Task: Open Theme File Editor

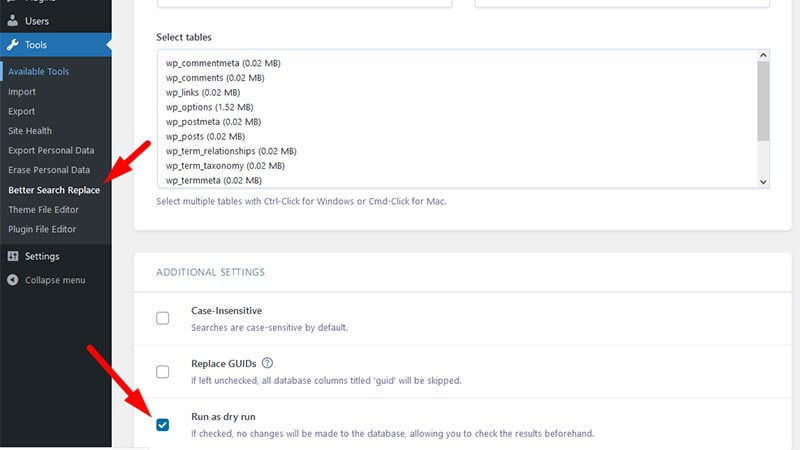Action: (43, 210)
